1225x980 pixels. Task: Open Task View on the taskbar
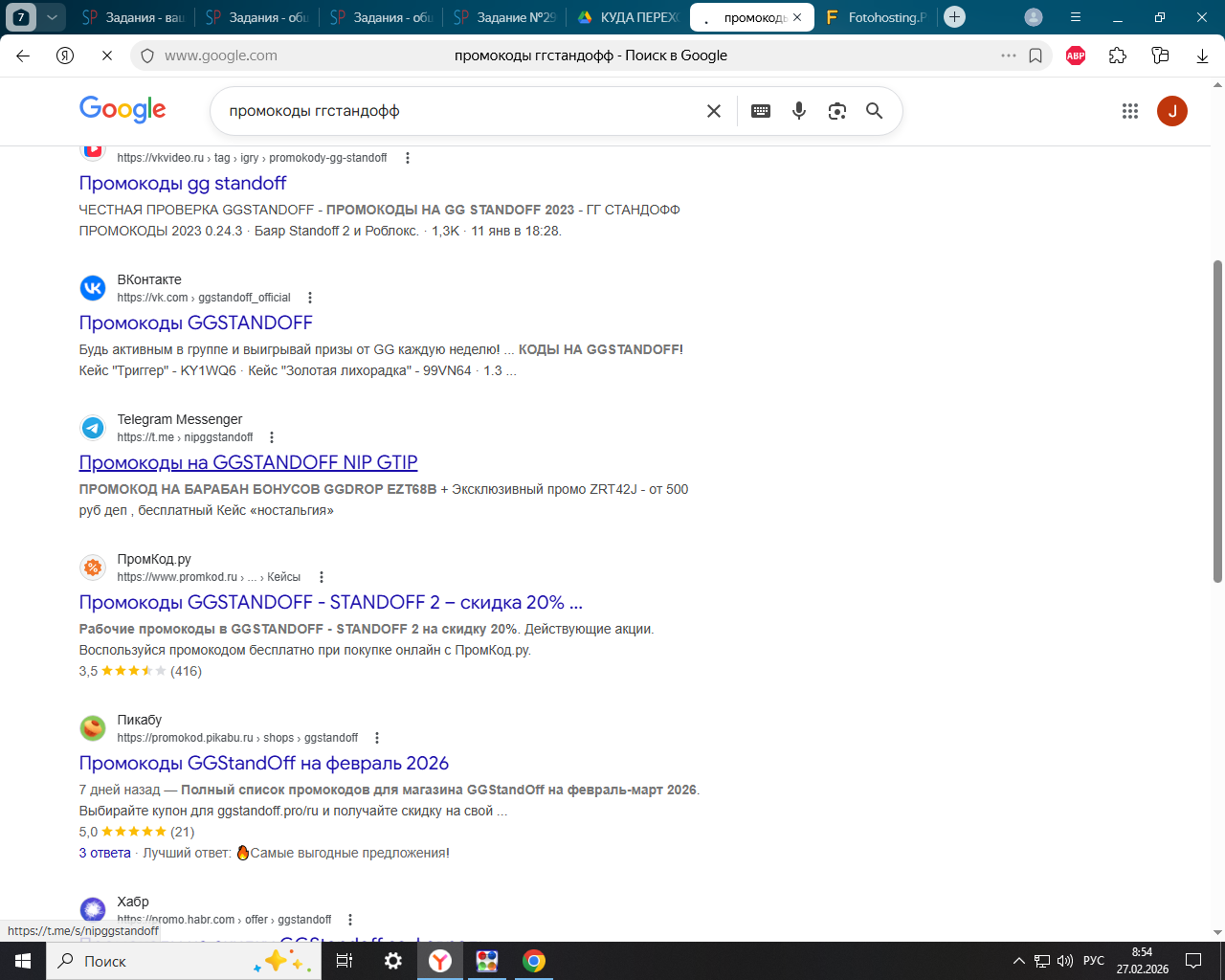pos(345,961)
